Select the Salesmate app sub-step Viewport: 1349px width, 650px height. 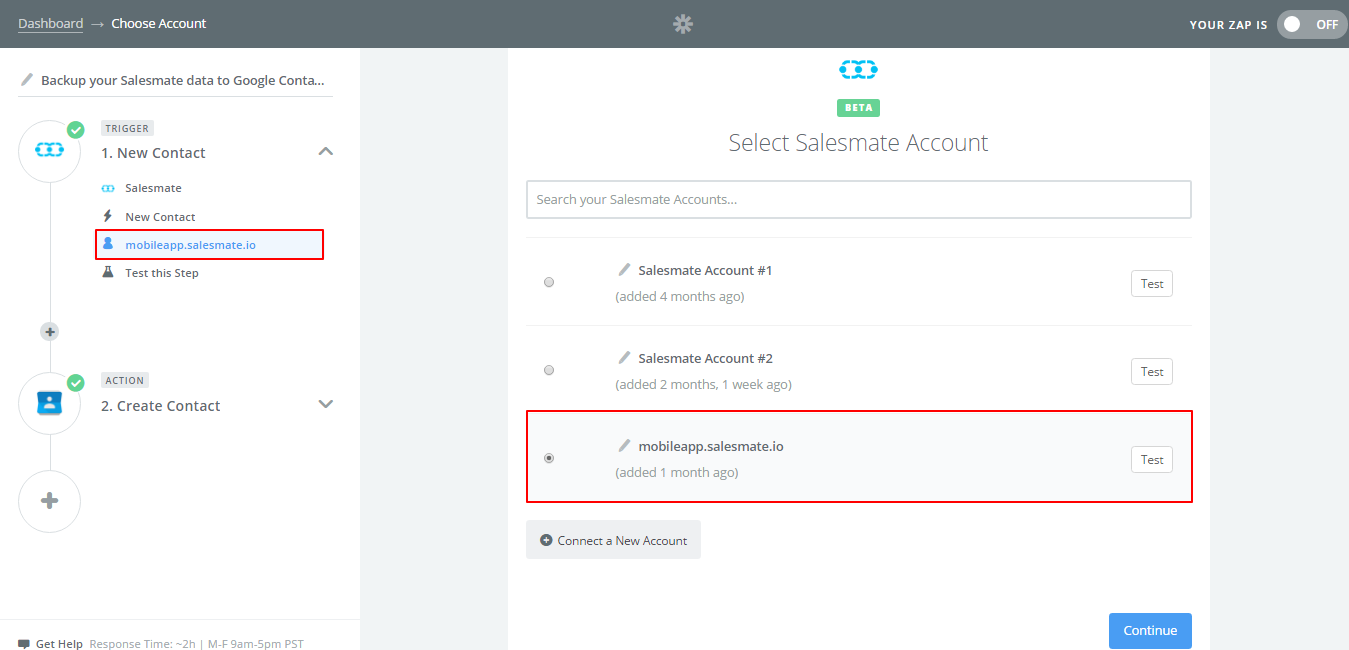153,188
